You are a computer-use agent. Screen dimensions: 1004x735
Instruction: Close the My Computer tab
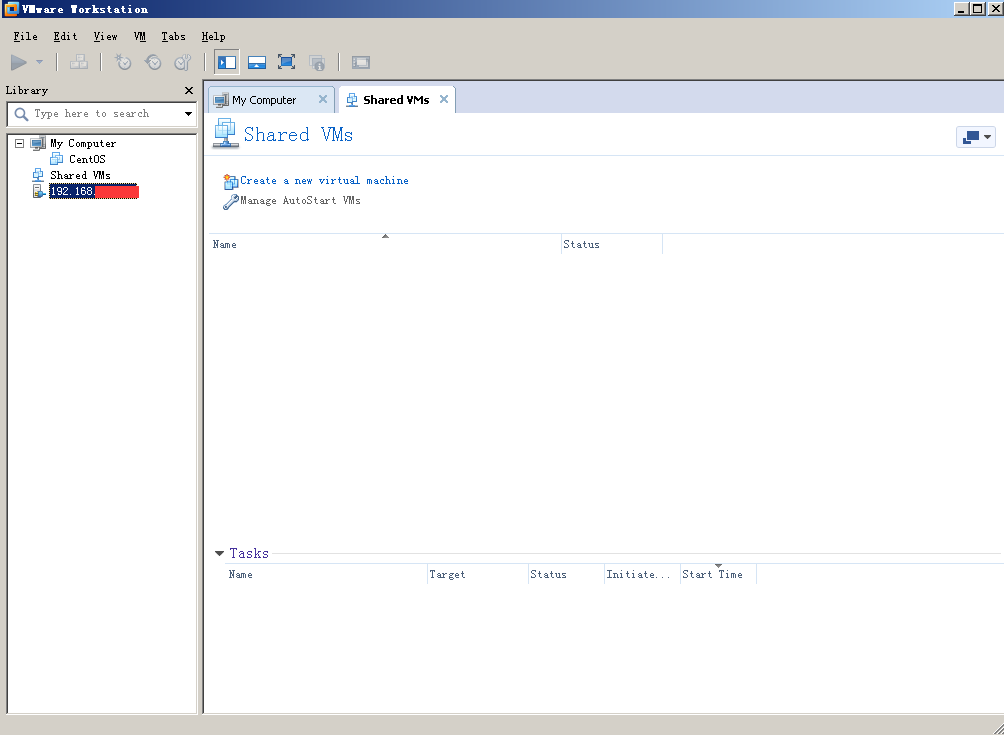tap(323, 99)
